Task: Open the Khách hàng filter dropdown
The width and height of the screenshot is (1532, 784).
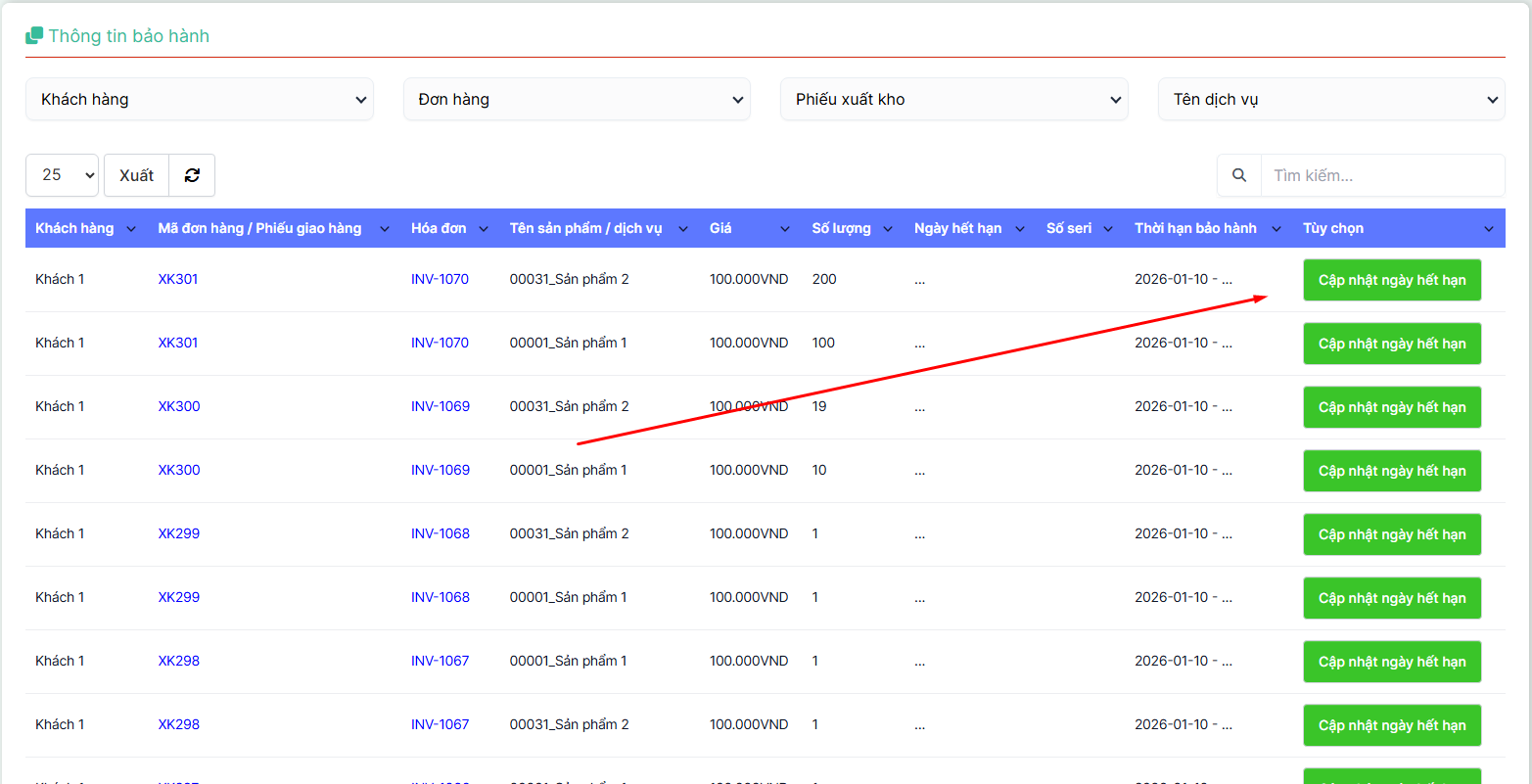Action: tap(200, 99)
